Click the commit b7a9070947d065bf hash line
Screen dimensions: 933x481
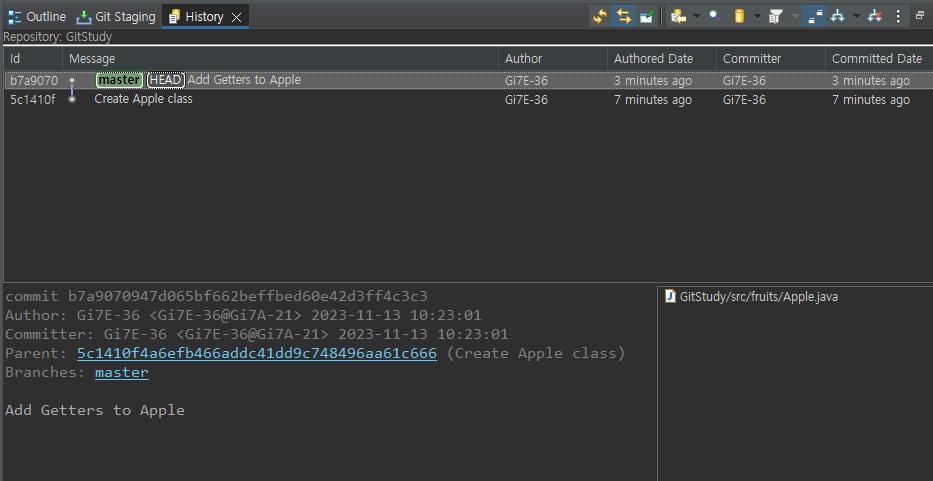(x=217, y=296)
